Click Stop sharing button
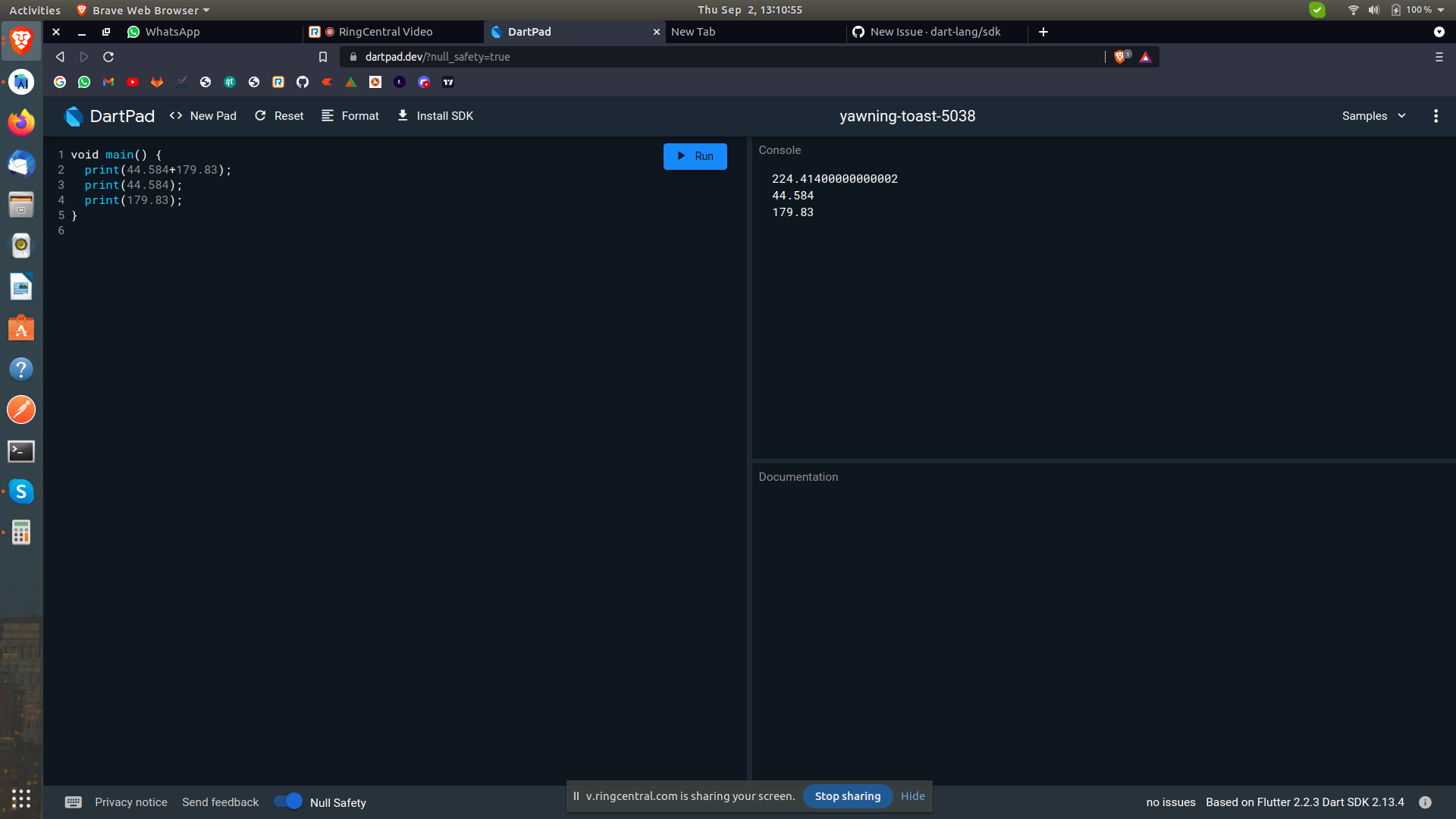Screen dimensions: 1456x819 coord(847,796)
